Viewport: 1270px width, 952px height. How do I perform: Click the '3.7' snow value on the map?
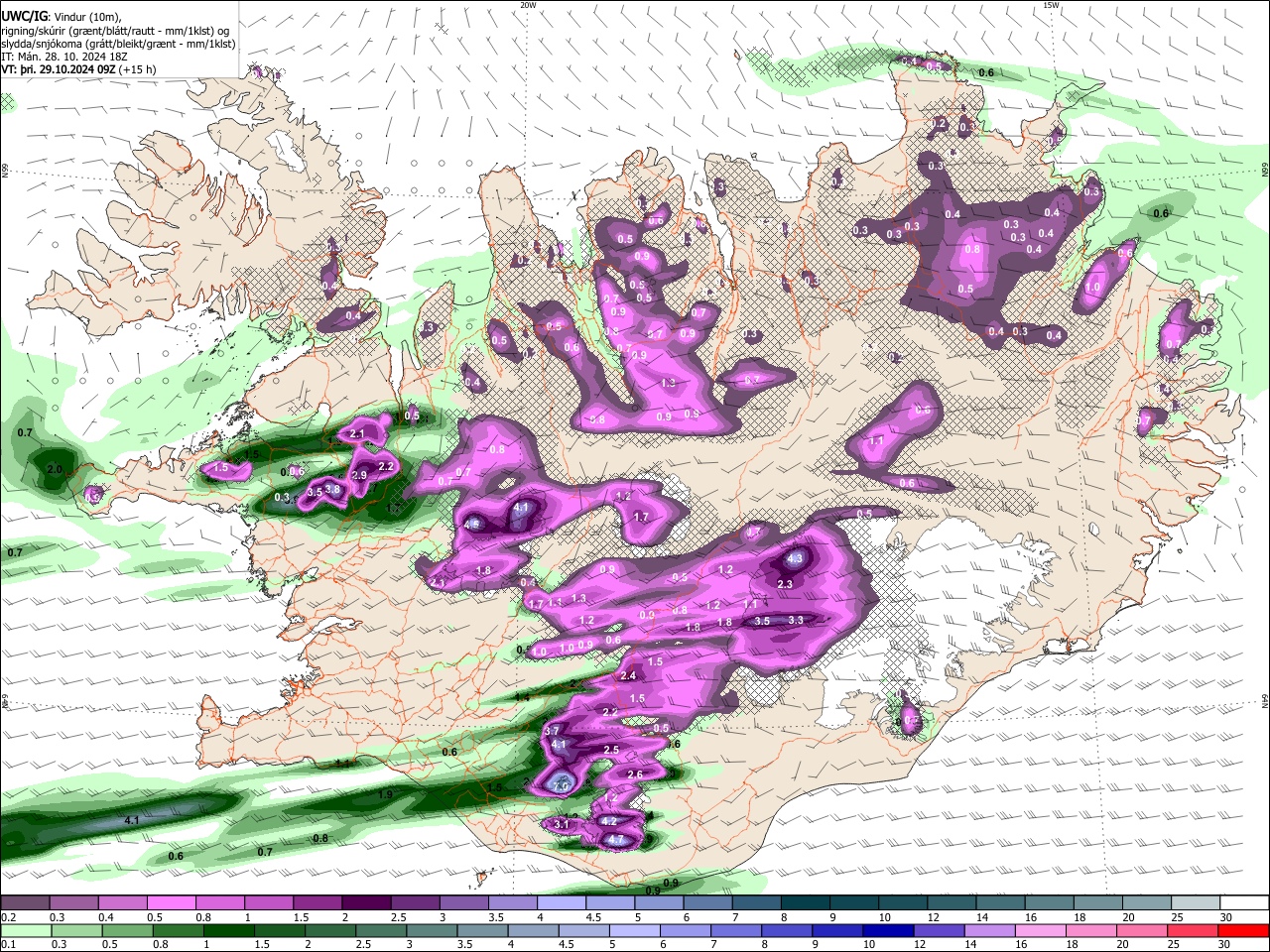(553, 731)
